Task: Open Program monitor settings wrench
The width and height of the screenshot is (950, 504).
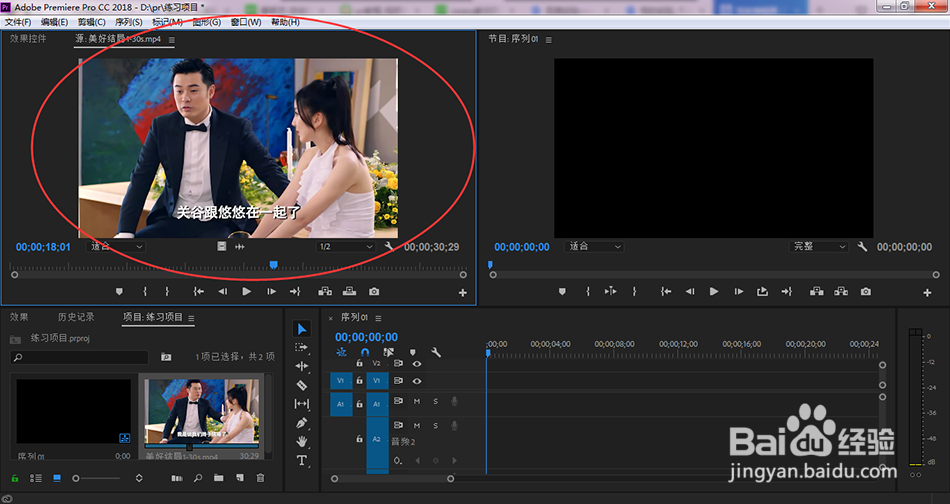Action: click(x=862, y=247)
